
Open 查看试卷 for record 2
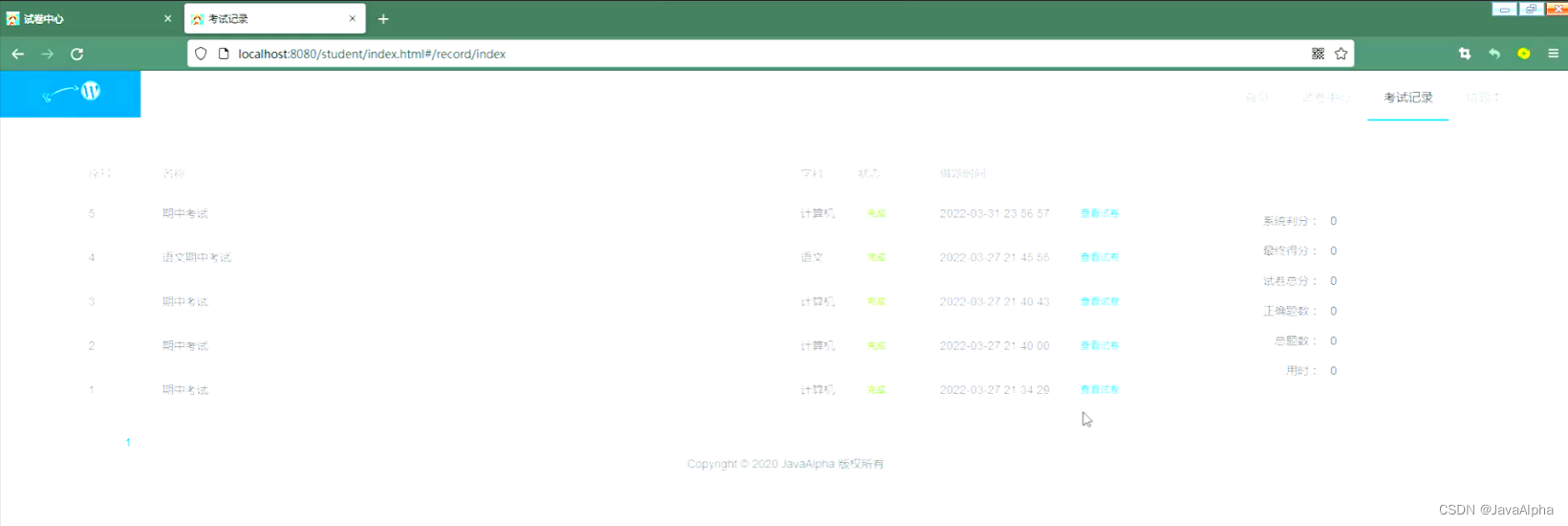tap(1099, 345)
